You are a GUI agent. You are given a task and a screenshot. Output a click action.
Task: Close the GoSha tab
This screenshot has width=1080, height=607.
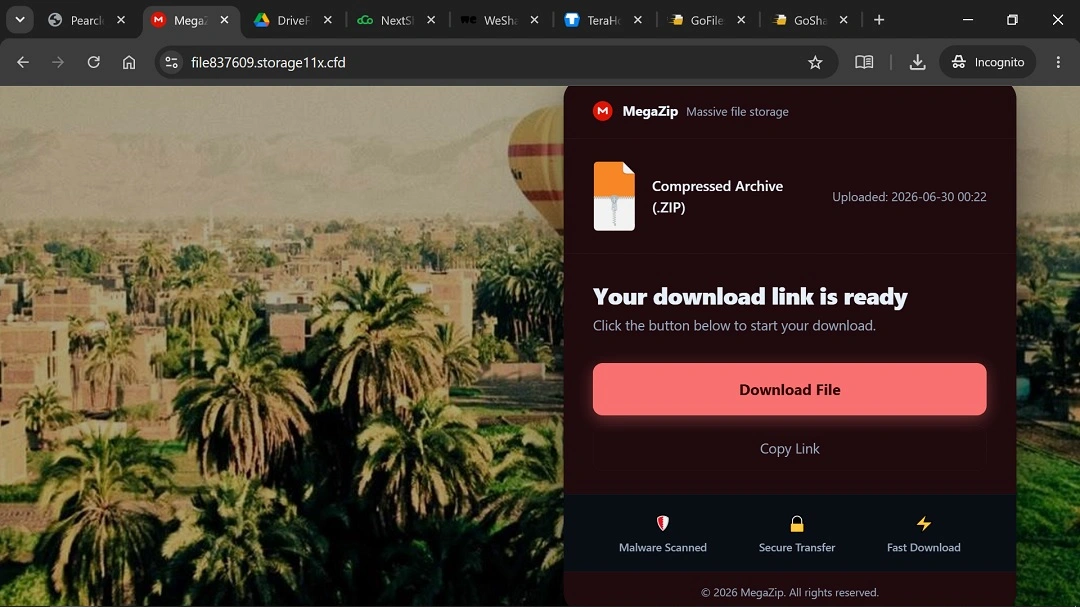point(844,20)
